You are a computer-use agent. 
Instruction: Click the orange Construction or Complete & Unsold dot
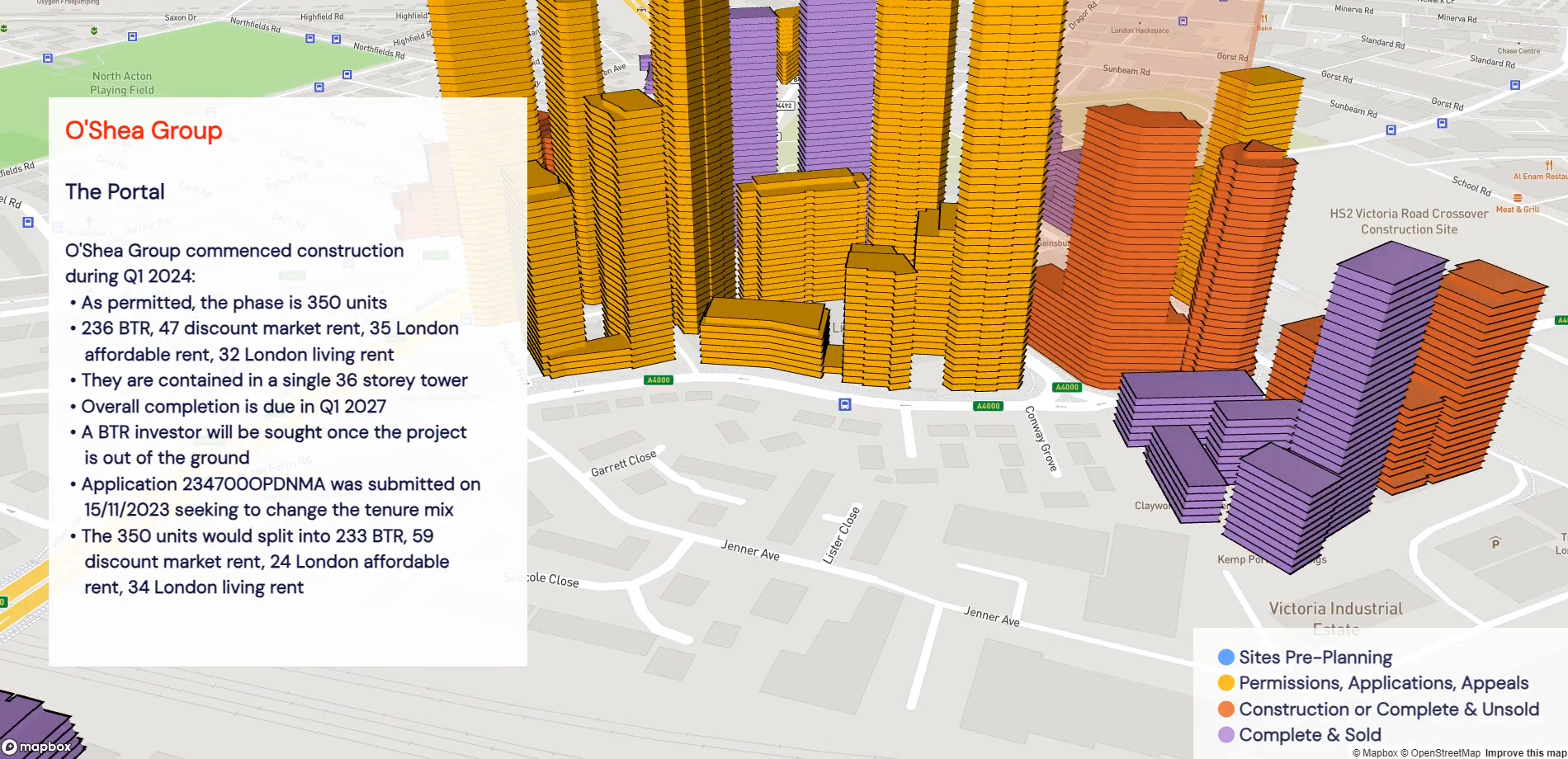pos(1226,709)
